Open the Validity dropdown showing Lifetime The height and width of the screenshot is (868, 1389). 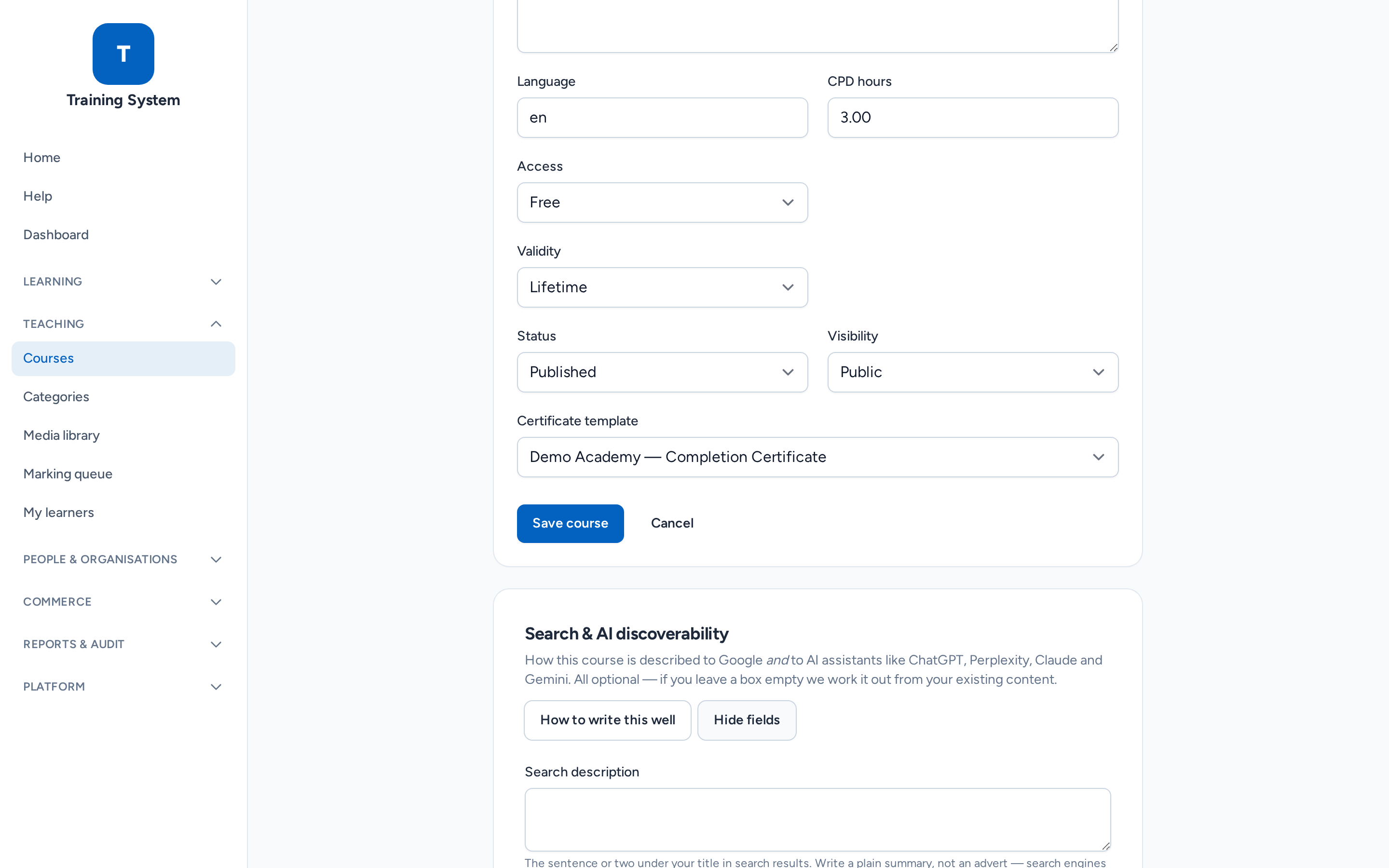(x=662, y=287)
